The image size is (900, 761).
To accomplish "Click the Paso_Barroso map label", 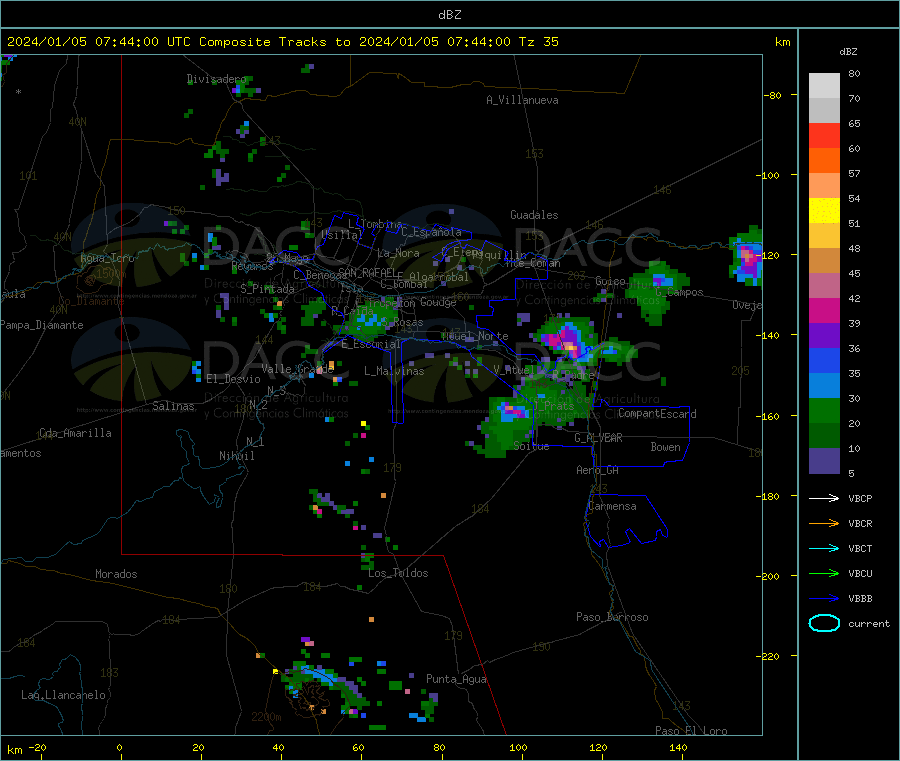I will click(612, 617).
